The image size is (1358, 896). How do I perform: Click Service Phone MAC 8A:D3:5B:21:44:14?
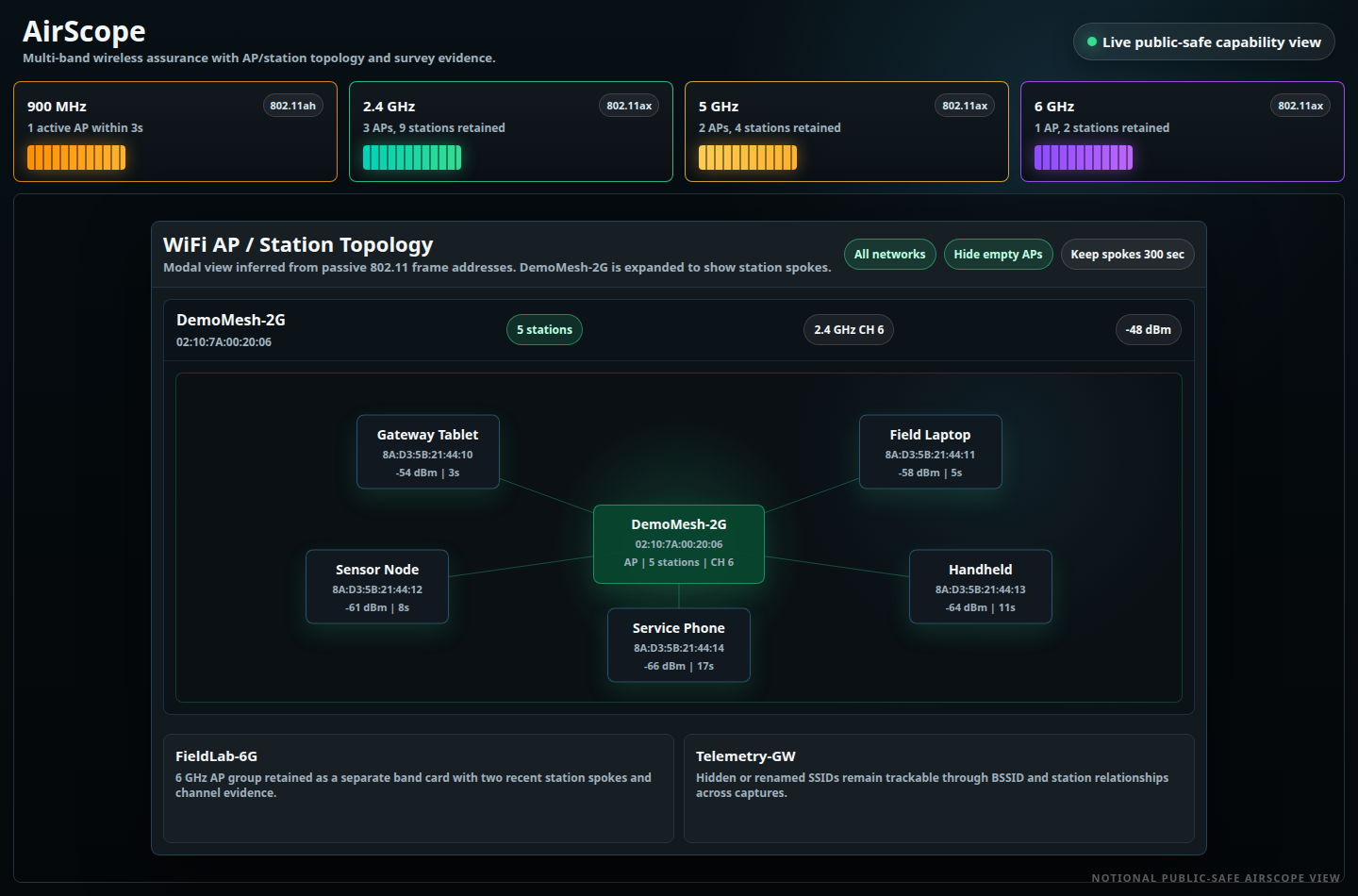click(x=679, y=648)
